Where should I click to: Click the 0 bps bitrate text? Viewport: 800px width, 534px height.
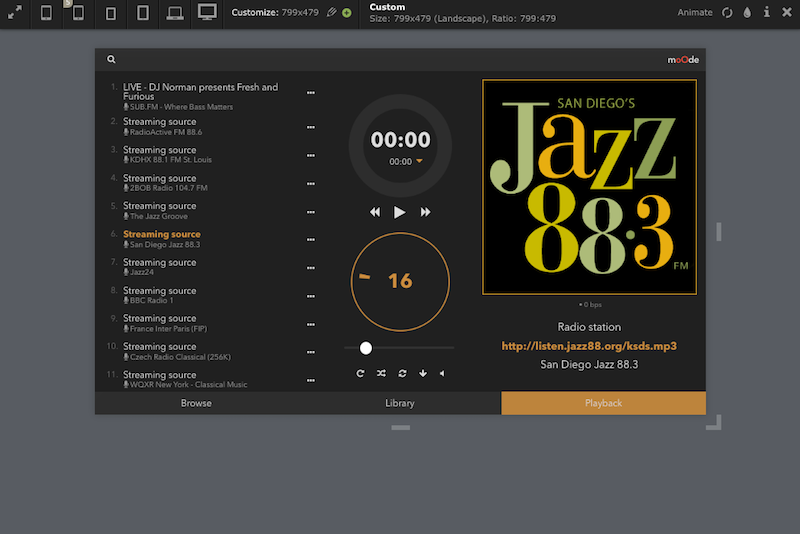pyautogui.click(x=590, y=304)
